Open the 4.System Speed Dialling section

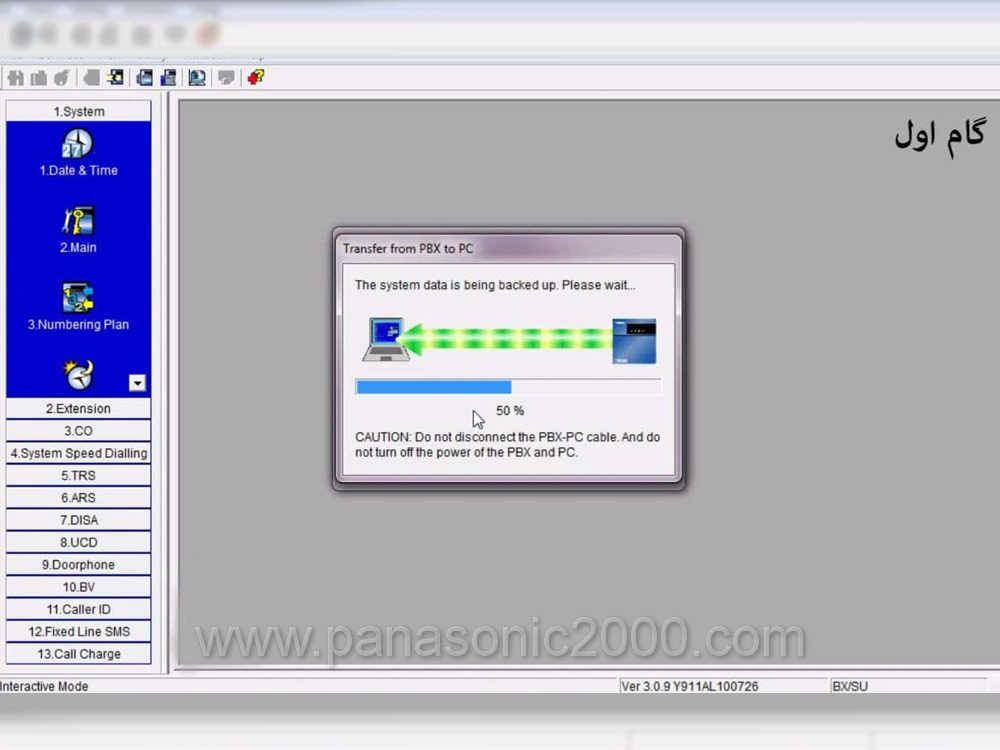(x=78, y=453)
